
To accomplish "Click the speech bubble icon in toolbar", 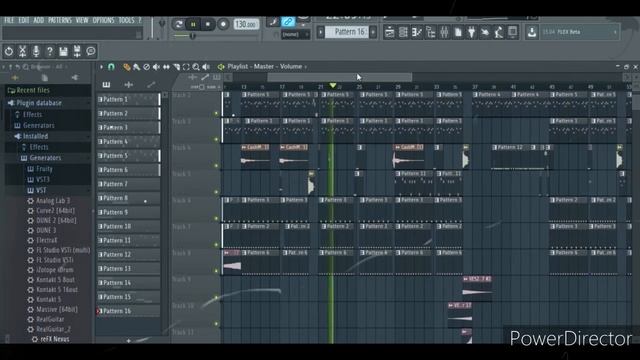I will (91, 51).
